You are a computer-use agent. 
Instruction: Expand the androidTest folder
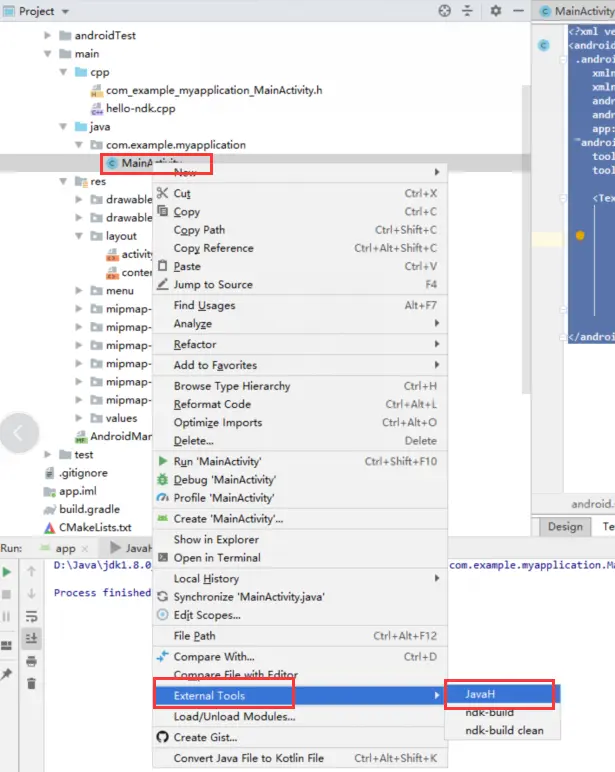tap(47, 35)
